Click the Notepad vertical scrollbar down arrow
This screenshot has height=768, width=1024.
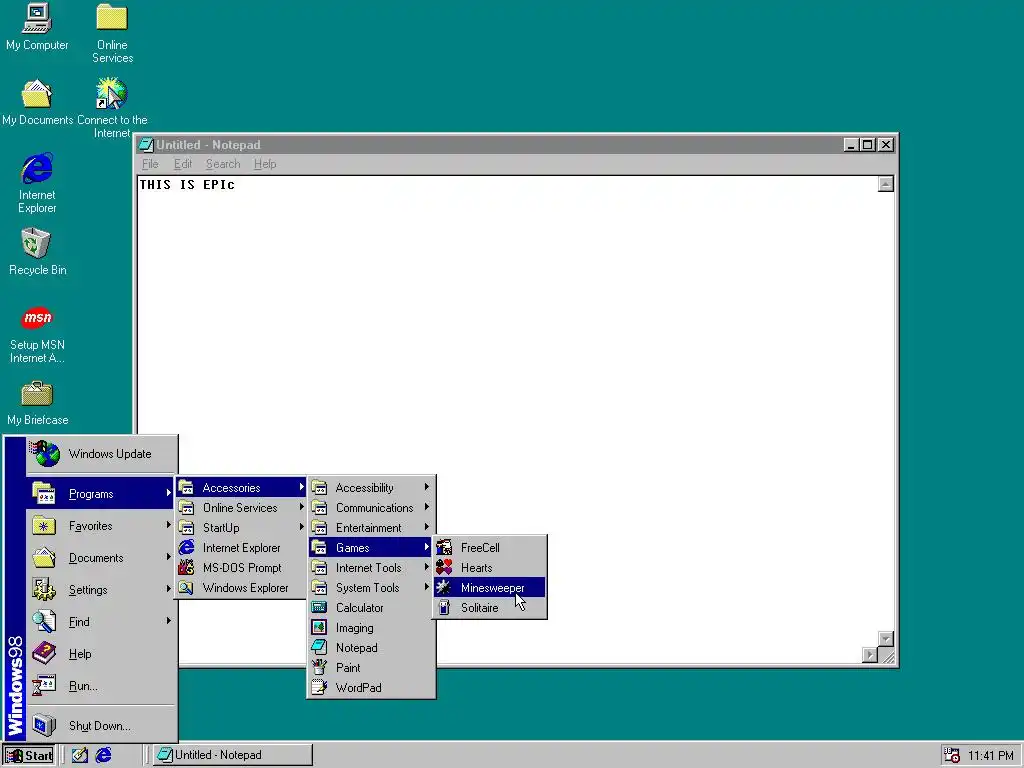(x=886, y=639)
